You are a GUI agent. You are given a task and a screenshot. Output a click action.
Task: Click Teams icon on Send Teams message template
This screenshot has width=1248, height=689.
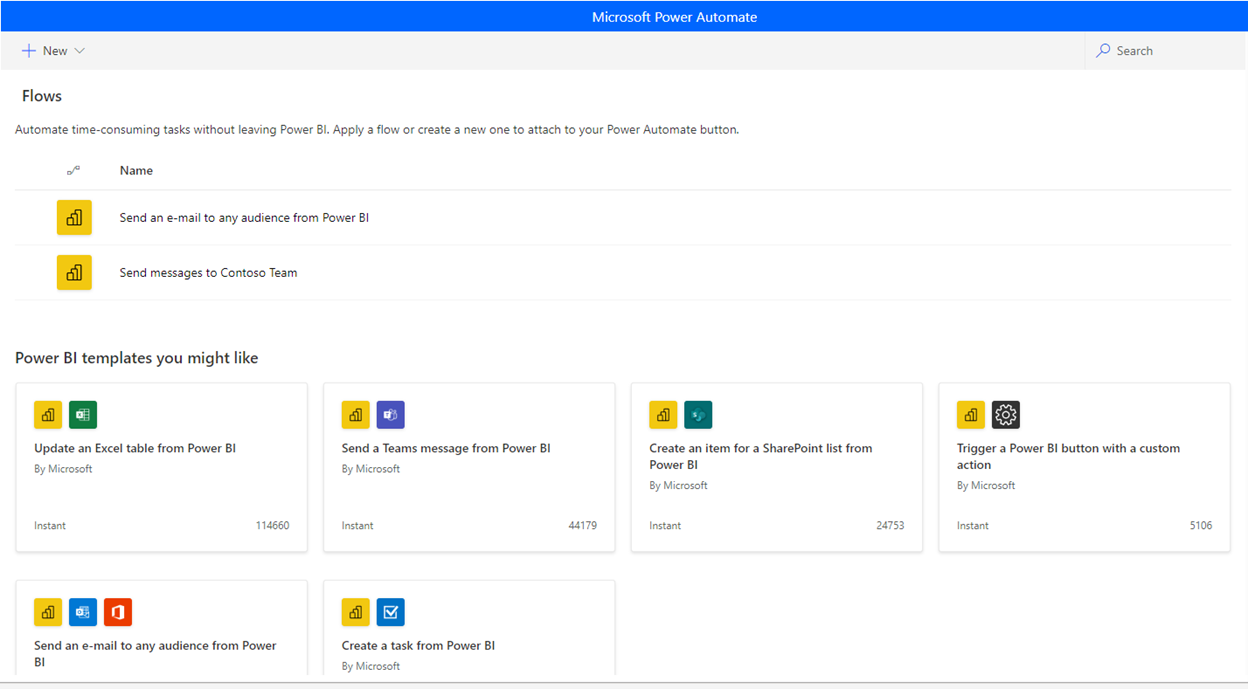(x=391, y=415)
